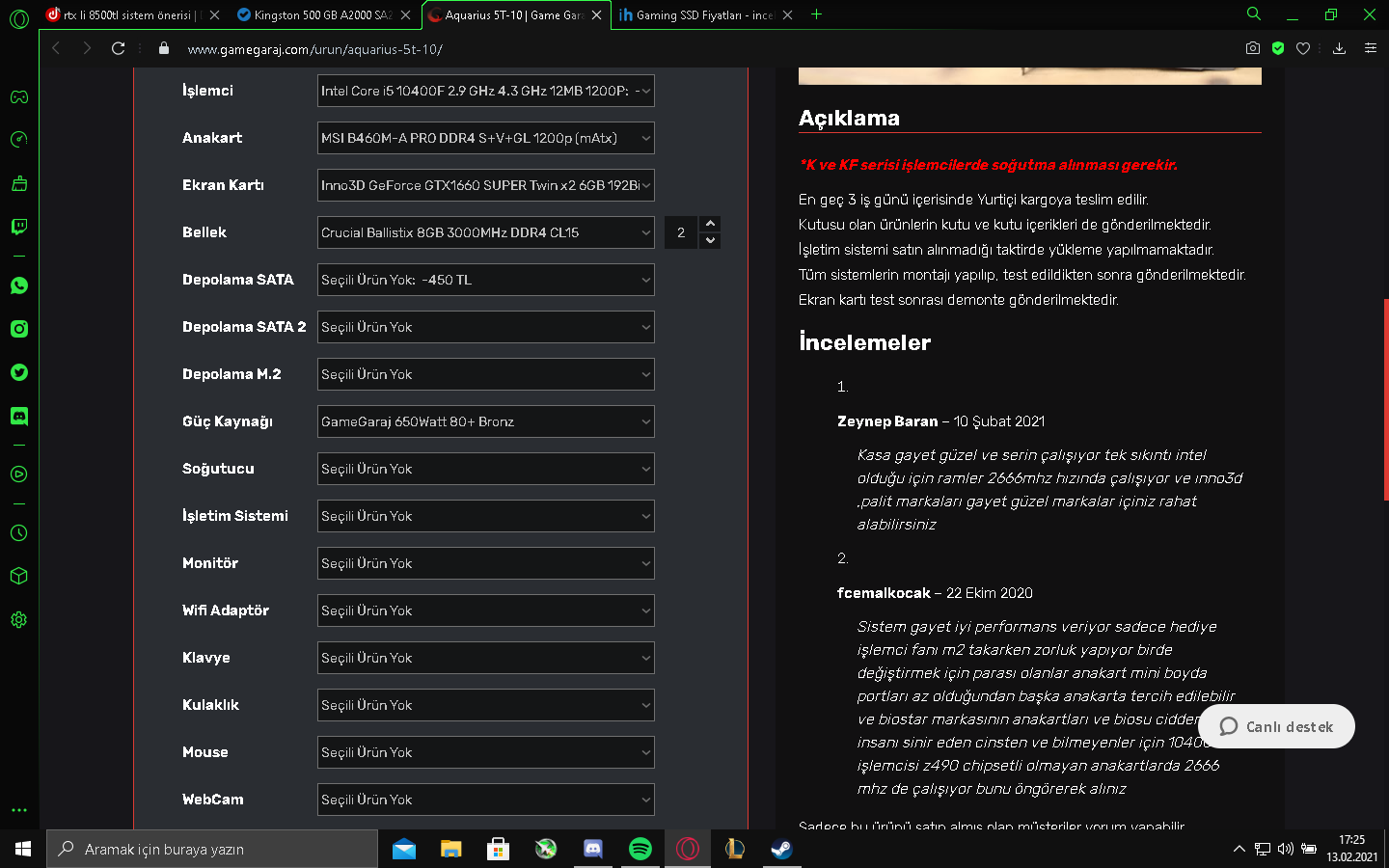Expand the Depolama M.2 dropdown
1389x868 pixels.
coord(486,374)
